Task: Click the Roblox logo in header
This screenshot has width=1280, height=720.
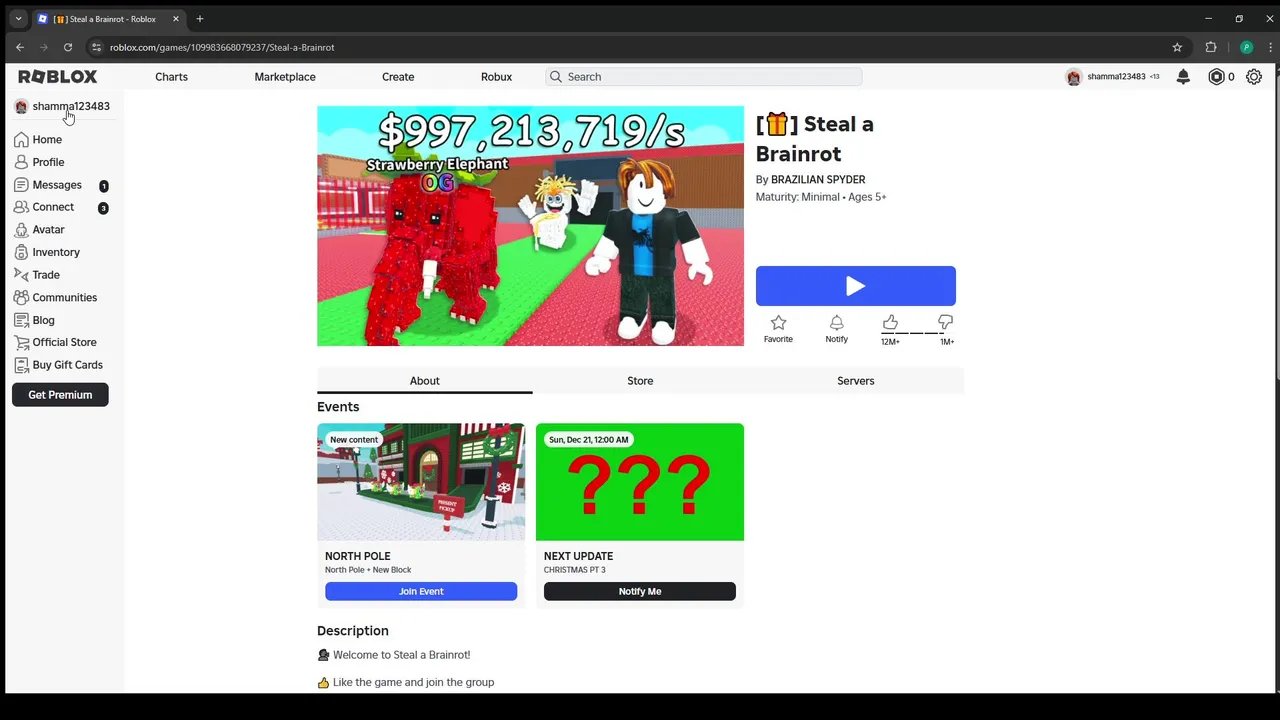Action: (x=58, y=77)
